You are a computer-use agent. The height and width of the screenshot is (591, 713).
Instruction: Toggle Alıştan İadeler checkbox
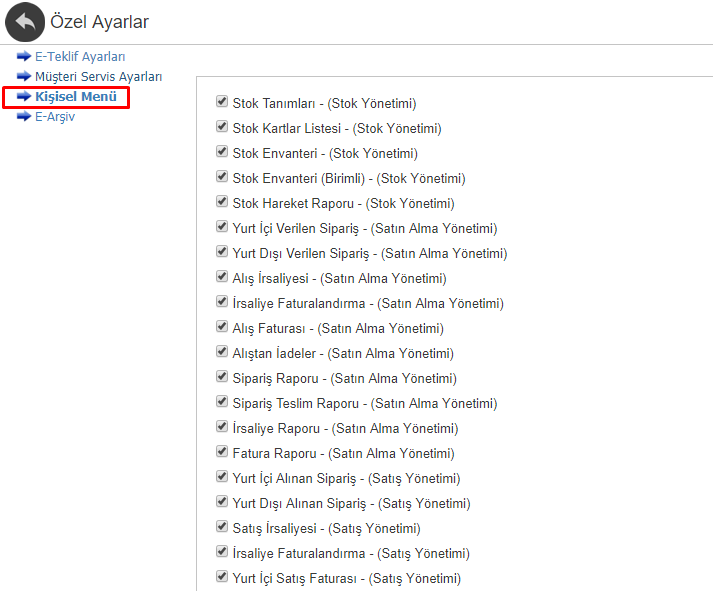pos(222,351)
